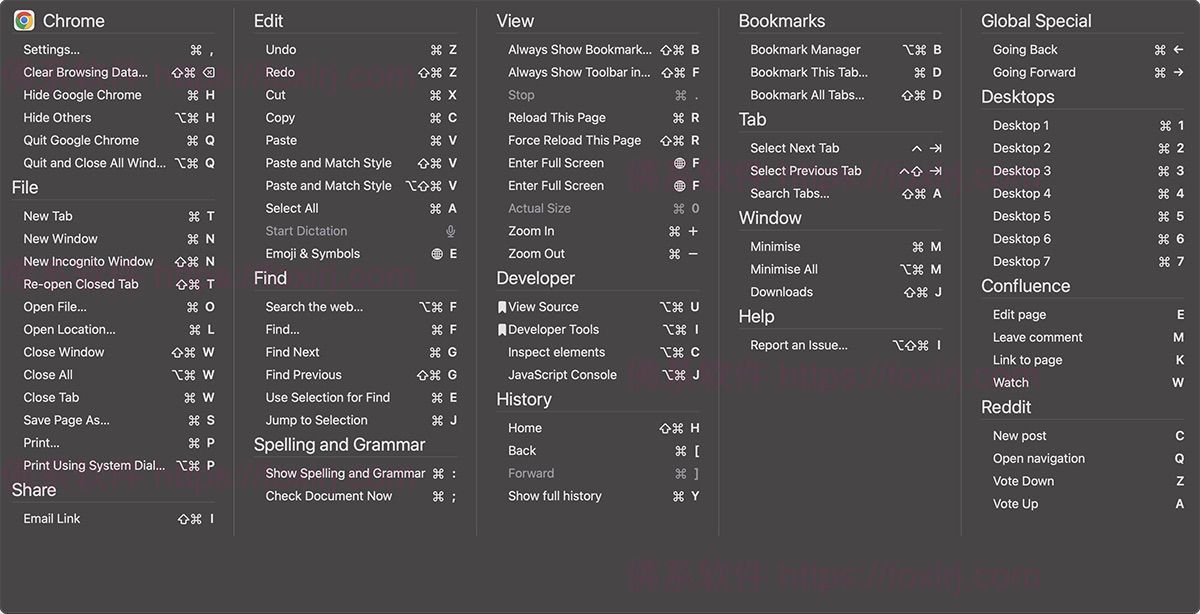Open the Bookmark Manager entry
The height and width of the screenshot is (614, 1200).
point(805,49)
